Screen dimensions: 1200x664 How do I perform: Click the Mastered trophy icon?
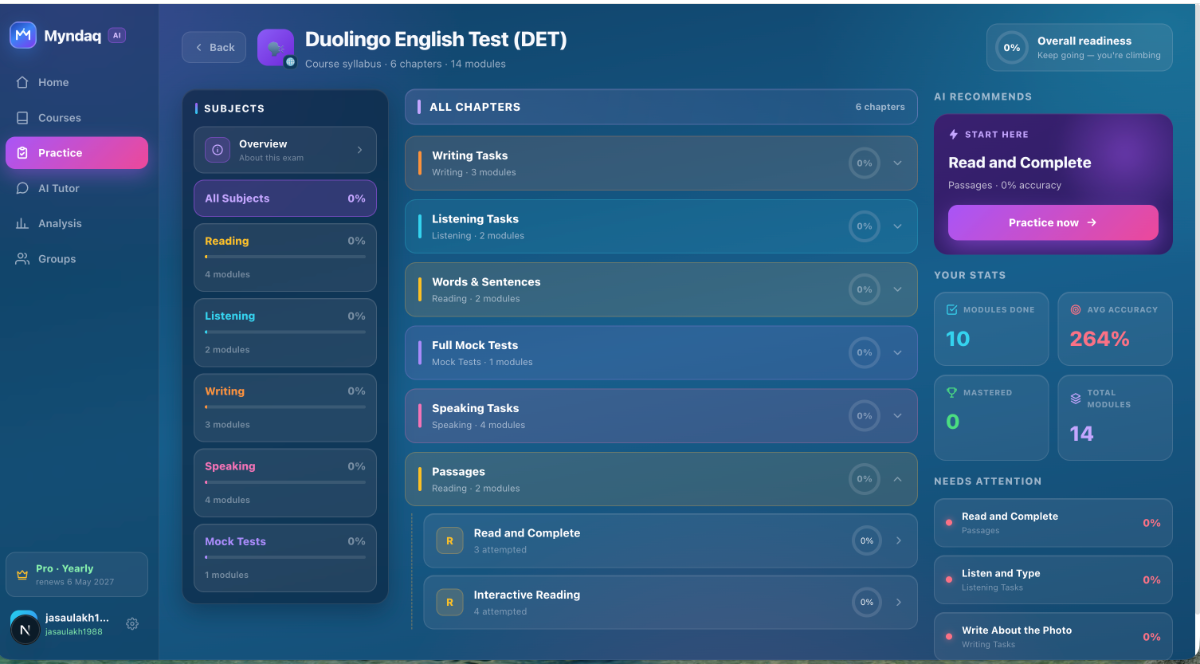pyautogui.click(x=951, y=393)
